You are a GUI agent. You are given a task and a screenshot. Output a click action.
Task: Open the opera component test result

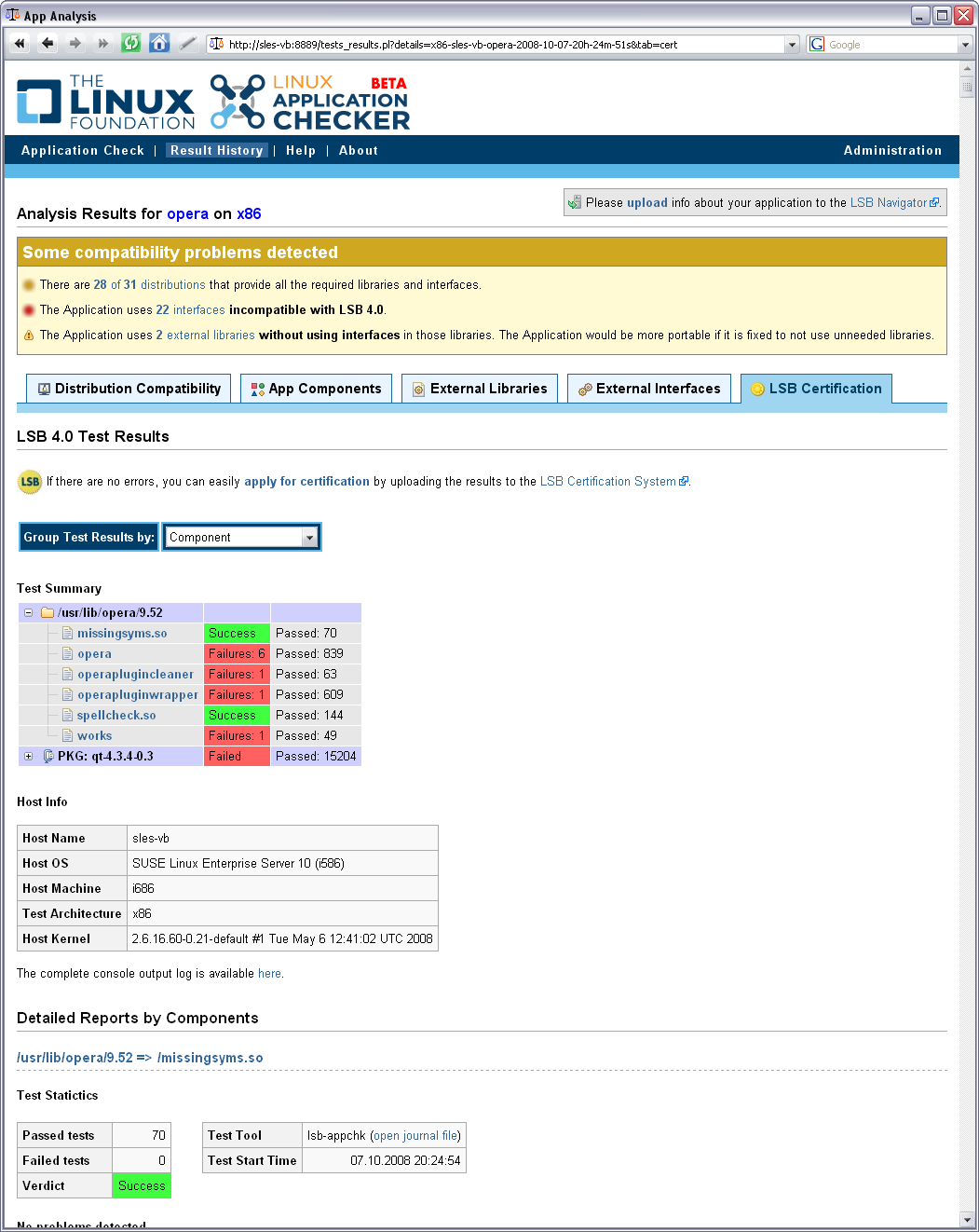tap(94, 653)
